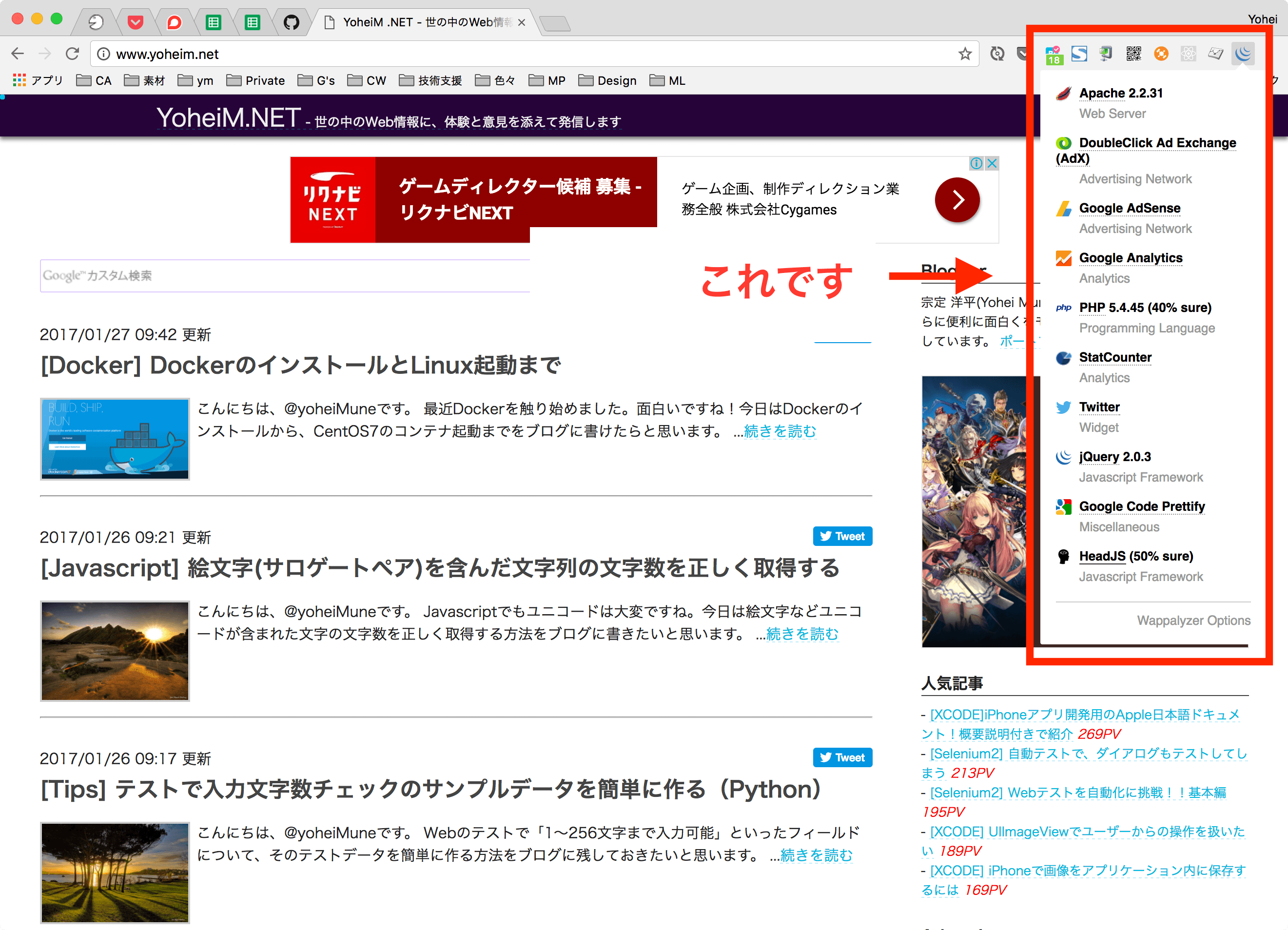This screenshot has height=930, width=1288.
Task: Click the ad info icon
Action: click(x=976, y=163)
